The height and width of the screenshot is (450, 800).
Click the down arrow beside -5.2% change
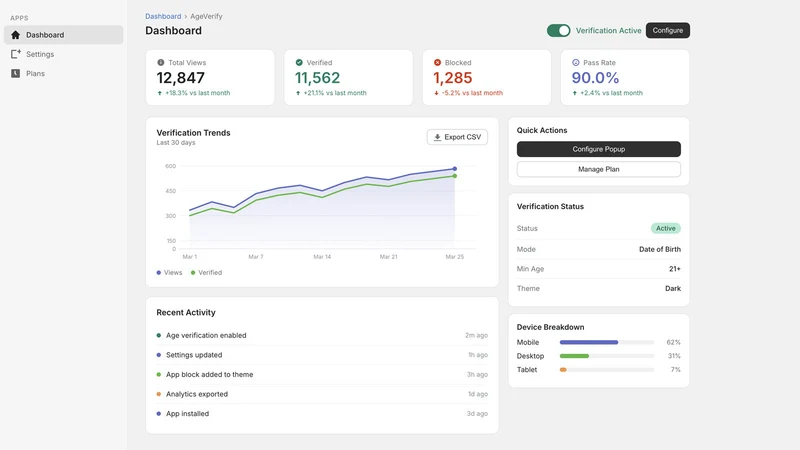click(436, 93)
